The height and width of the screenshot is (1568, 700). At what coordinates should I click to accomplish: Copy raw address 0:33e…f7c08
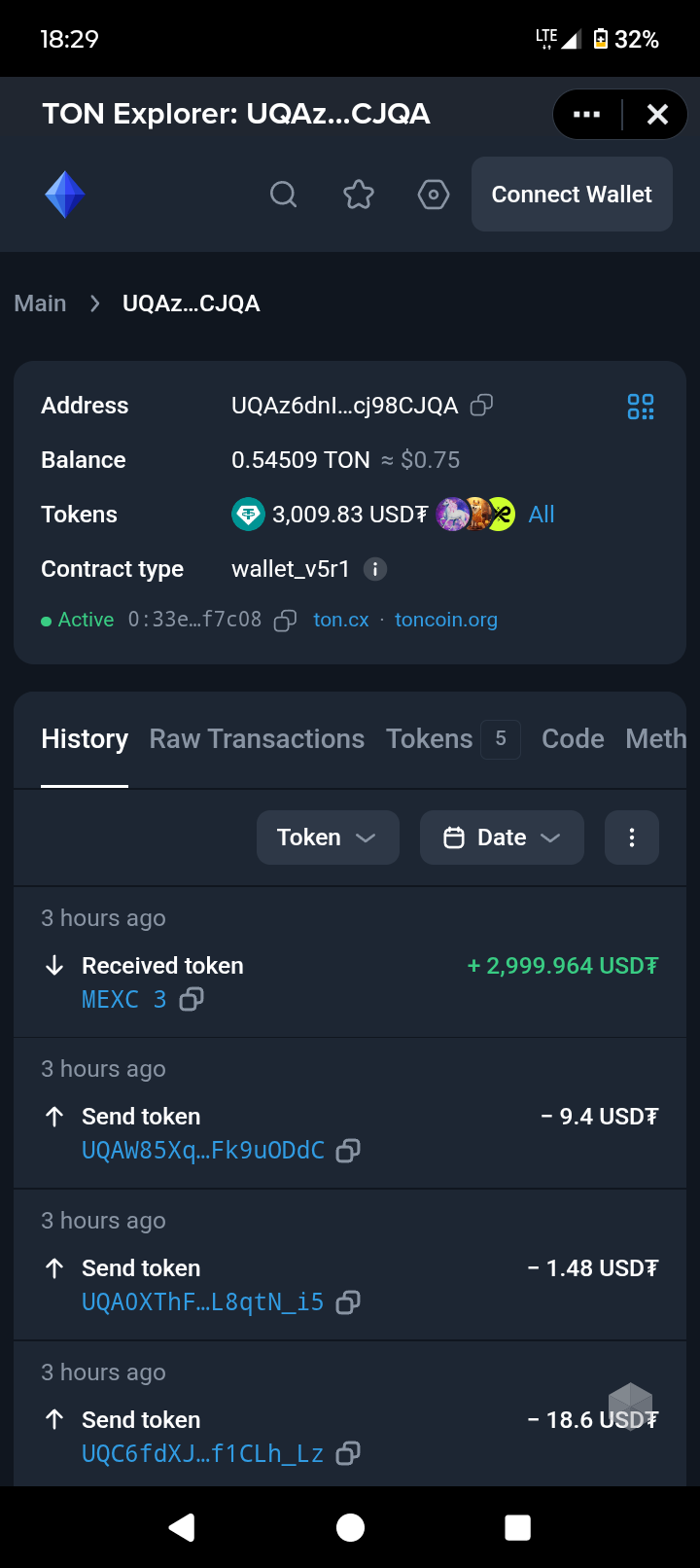[x=285, y=621]
